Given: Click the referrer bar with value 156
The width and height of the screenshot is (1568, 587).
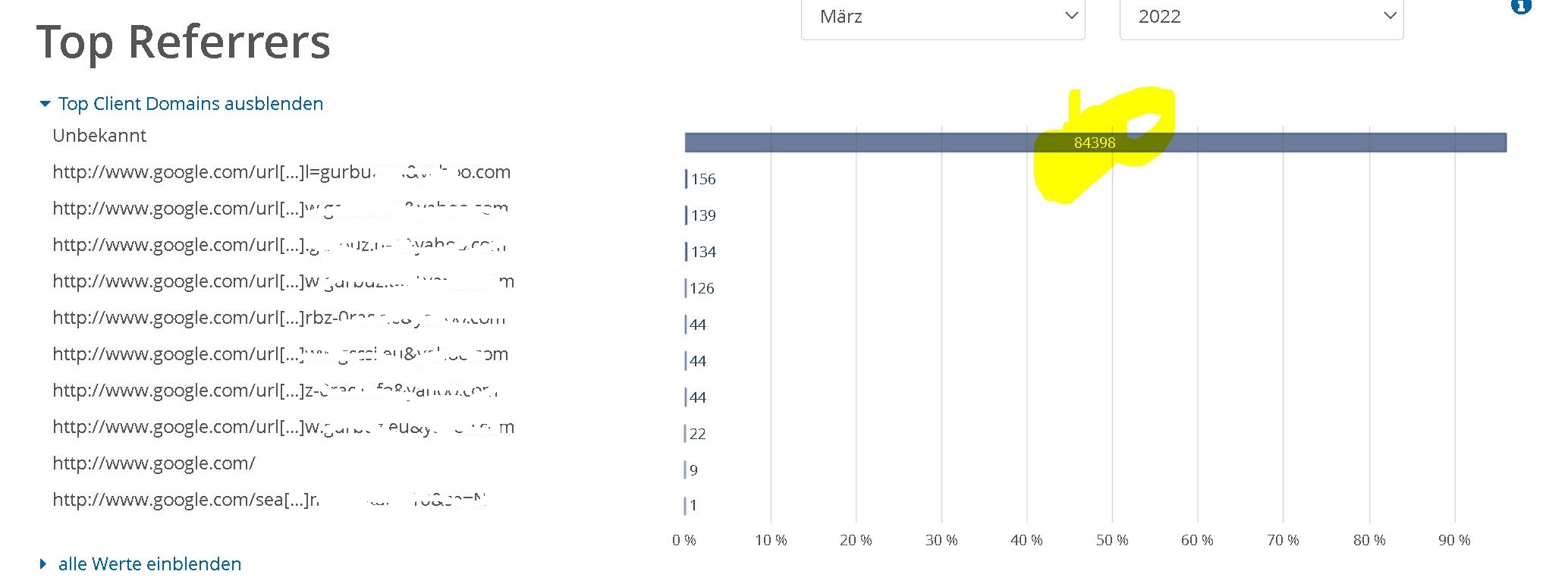Looking at the screenshot, I should [x=687, y=179].
